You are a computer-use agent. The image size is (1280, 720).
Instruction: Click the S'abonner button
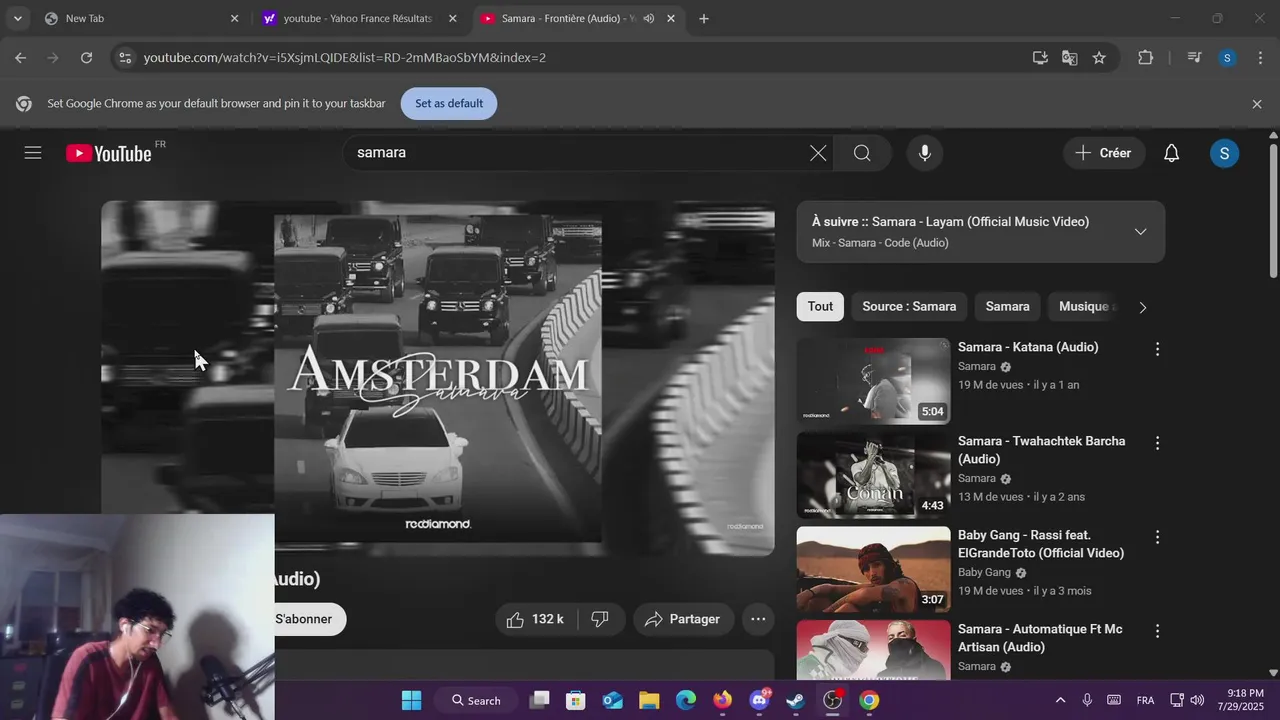(x=304, y=619)
